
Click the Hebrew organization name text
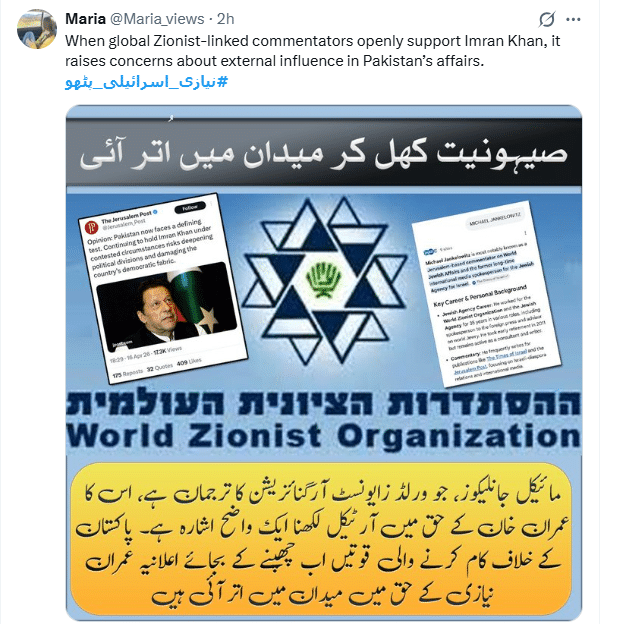point(324,403)
